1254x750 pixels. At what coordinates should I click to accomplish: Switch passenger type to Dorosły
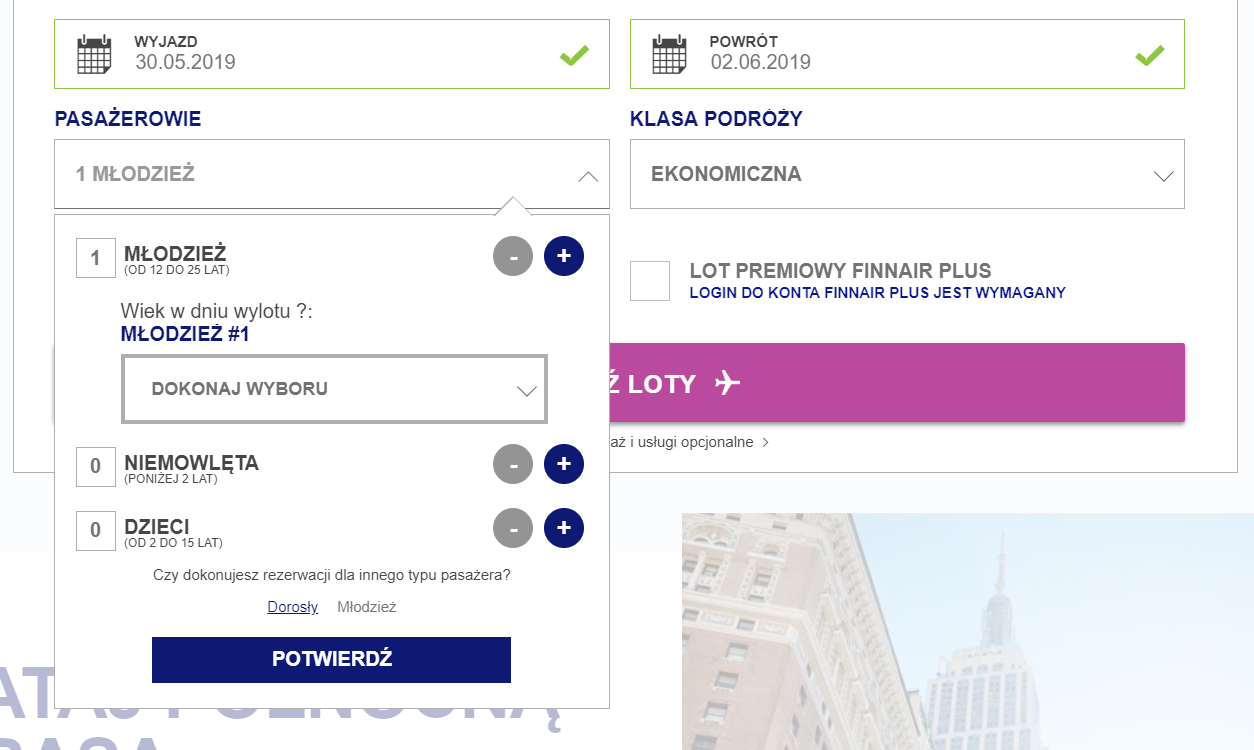tap(292, 607)
